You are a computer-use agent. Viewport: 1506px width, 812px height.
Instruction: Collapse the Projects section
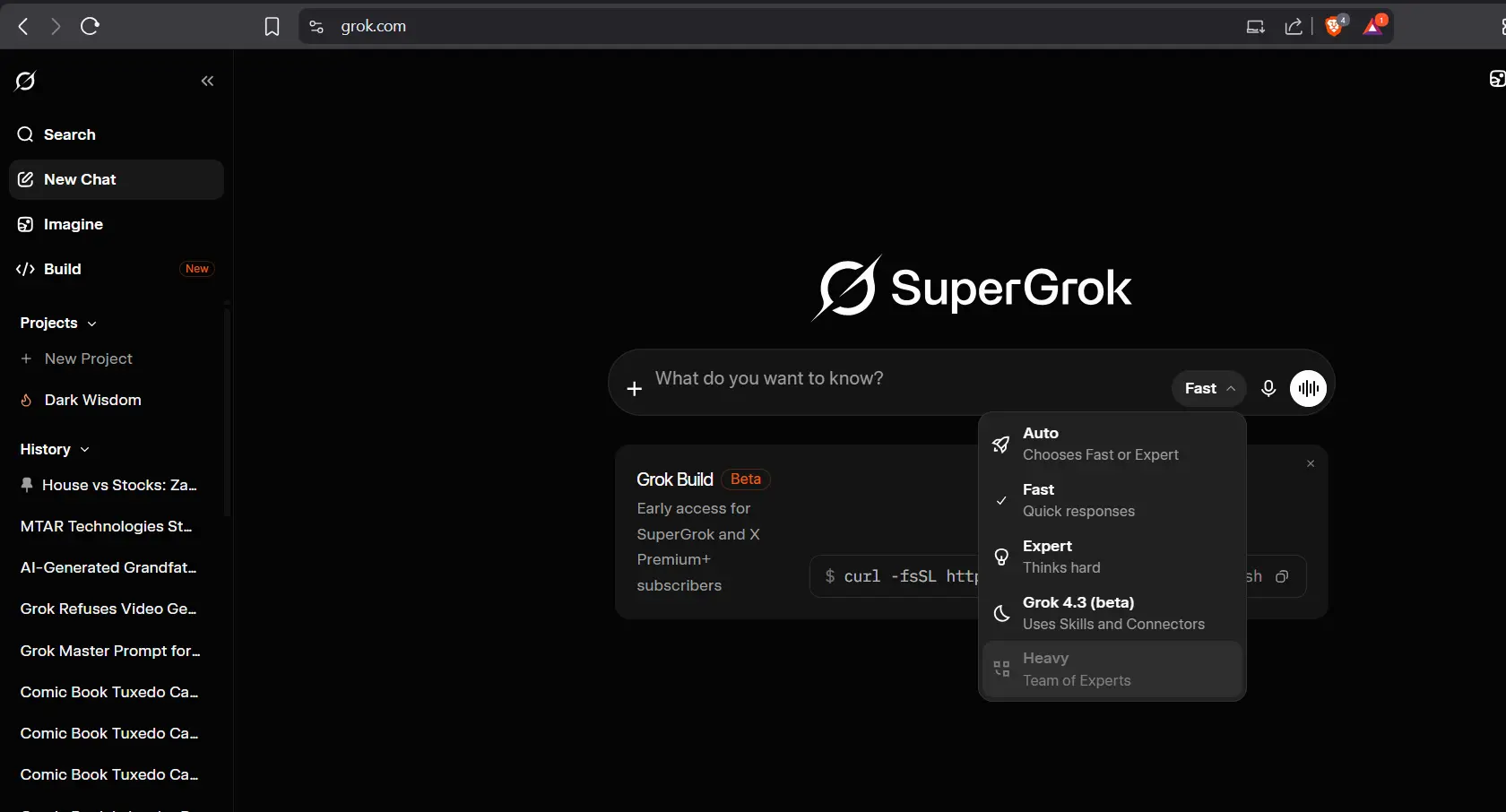pos(58,323)
